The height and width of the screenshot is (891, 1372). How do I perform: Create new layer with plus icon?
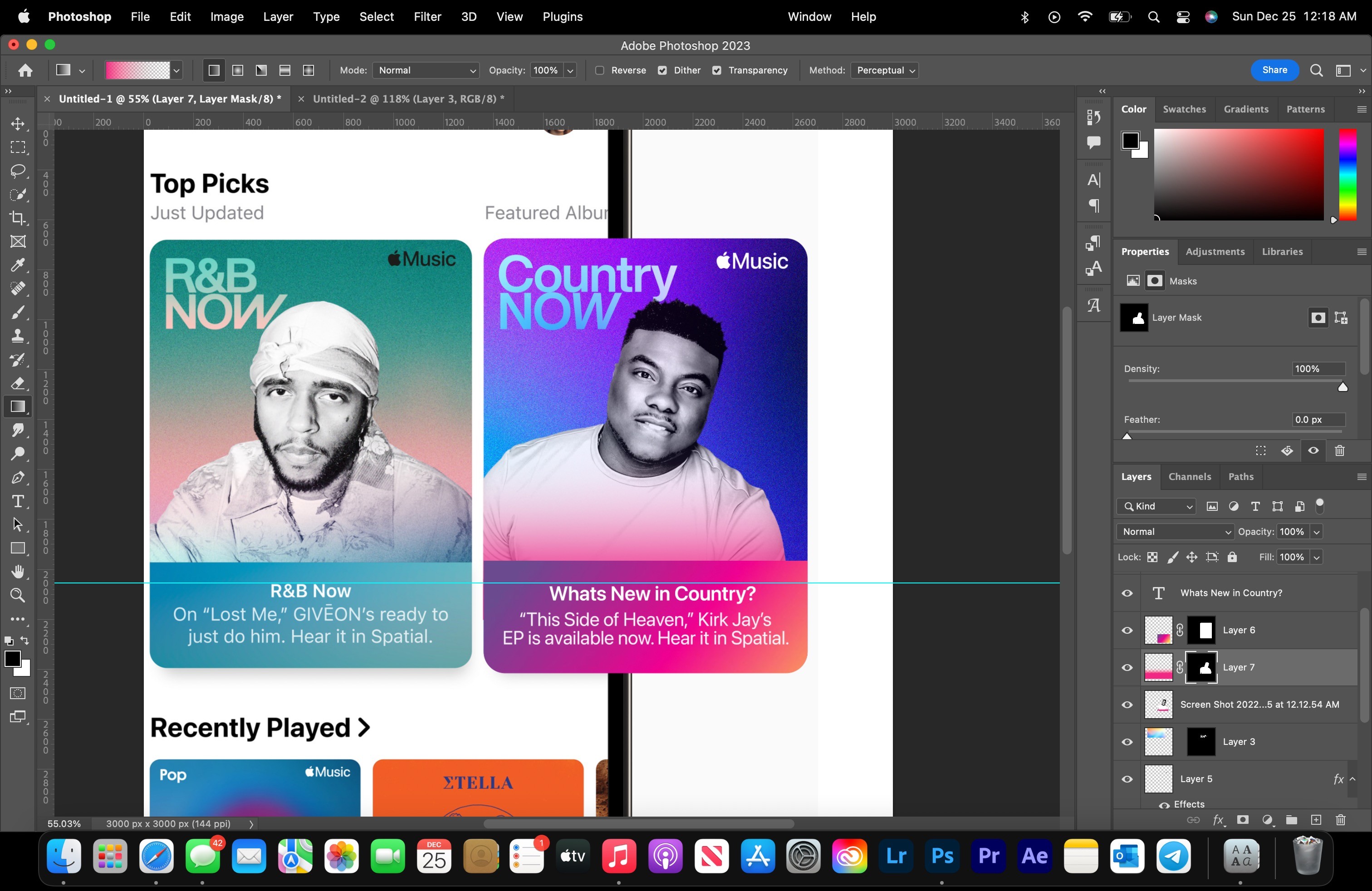(1316, 820)
